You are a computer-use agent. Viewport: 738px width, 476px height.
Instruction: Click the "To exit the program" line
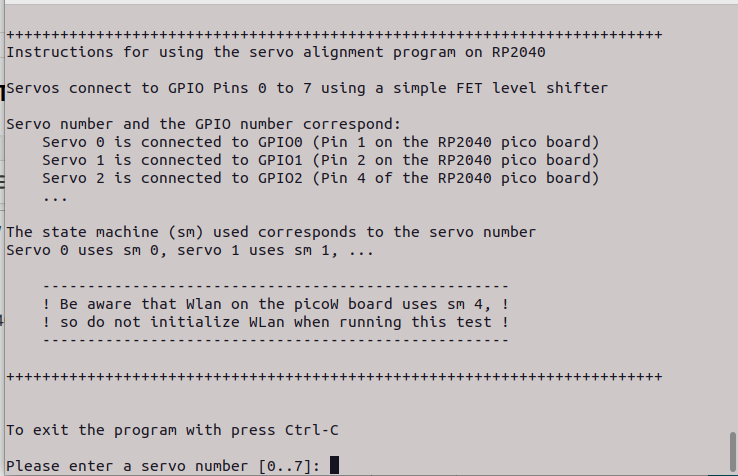point(170,430)
